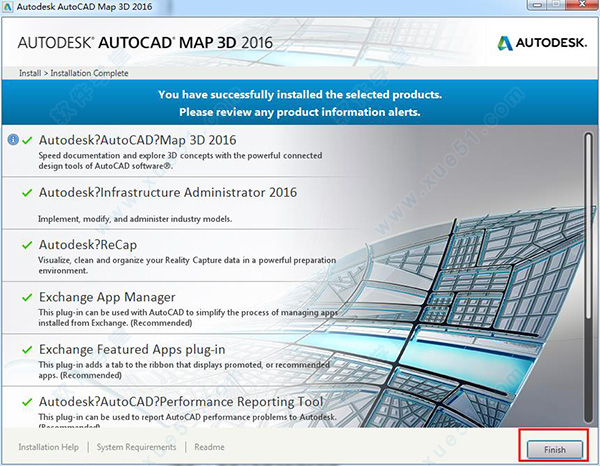Click the AutoCAD app icon in title bar

[x=7, y=7]
